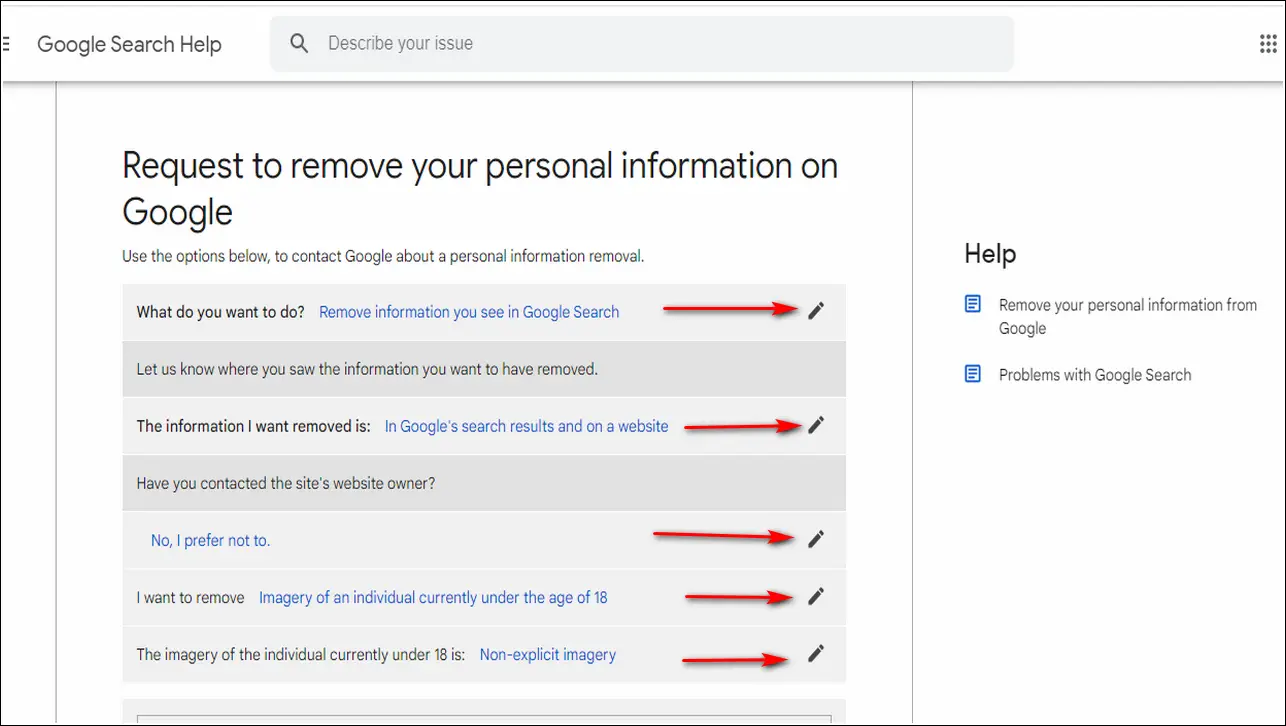The width and height of the screenshot is (1286, 726).
Task: Edit the 'No, I prefer not to.' answer
Action: coord(816,539)
